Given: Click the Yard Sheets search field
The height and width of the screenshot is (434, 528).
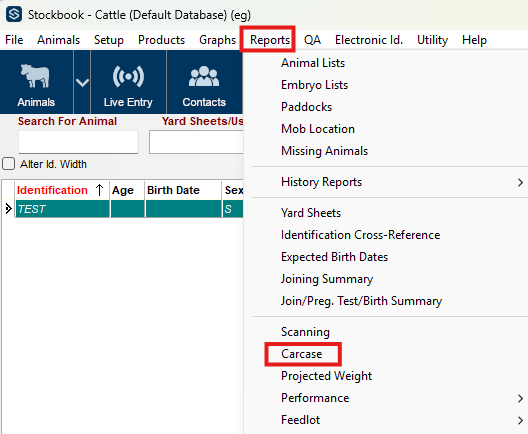Looking at the screenshot, I should pos(196,142).
